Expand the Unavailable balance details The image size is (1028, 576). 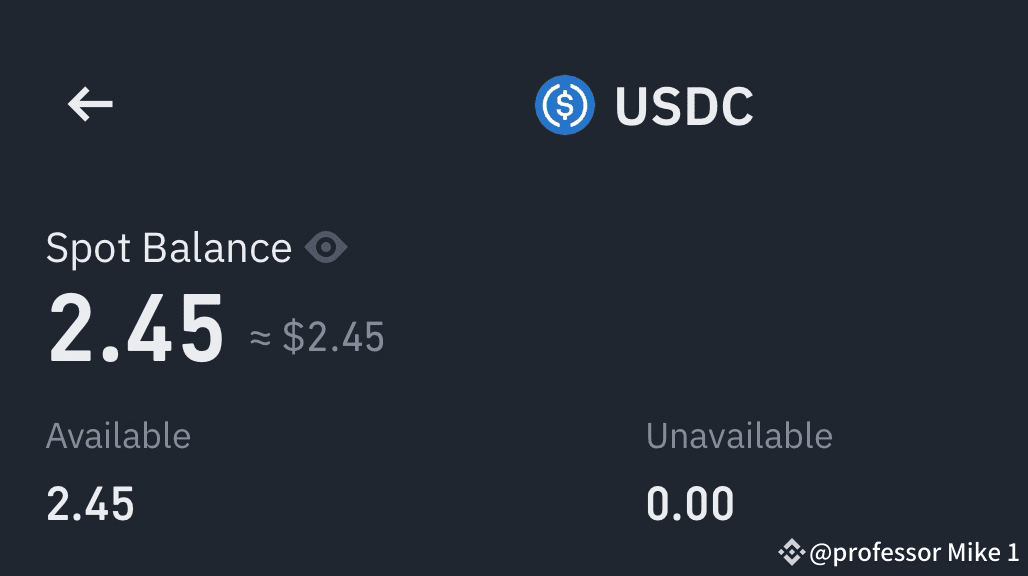pyautogui.click(x=740, y=436)
